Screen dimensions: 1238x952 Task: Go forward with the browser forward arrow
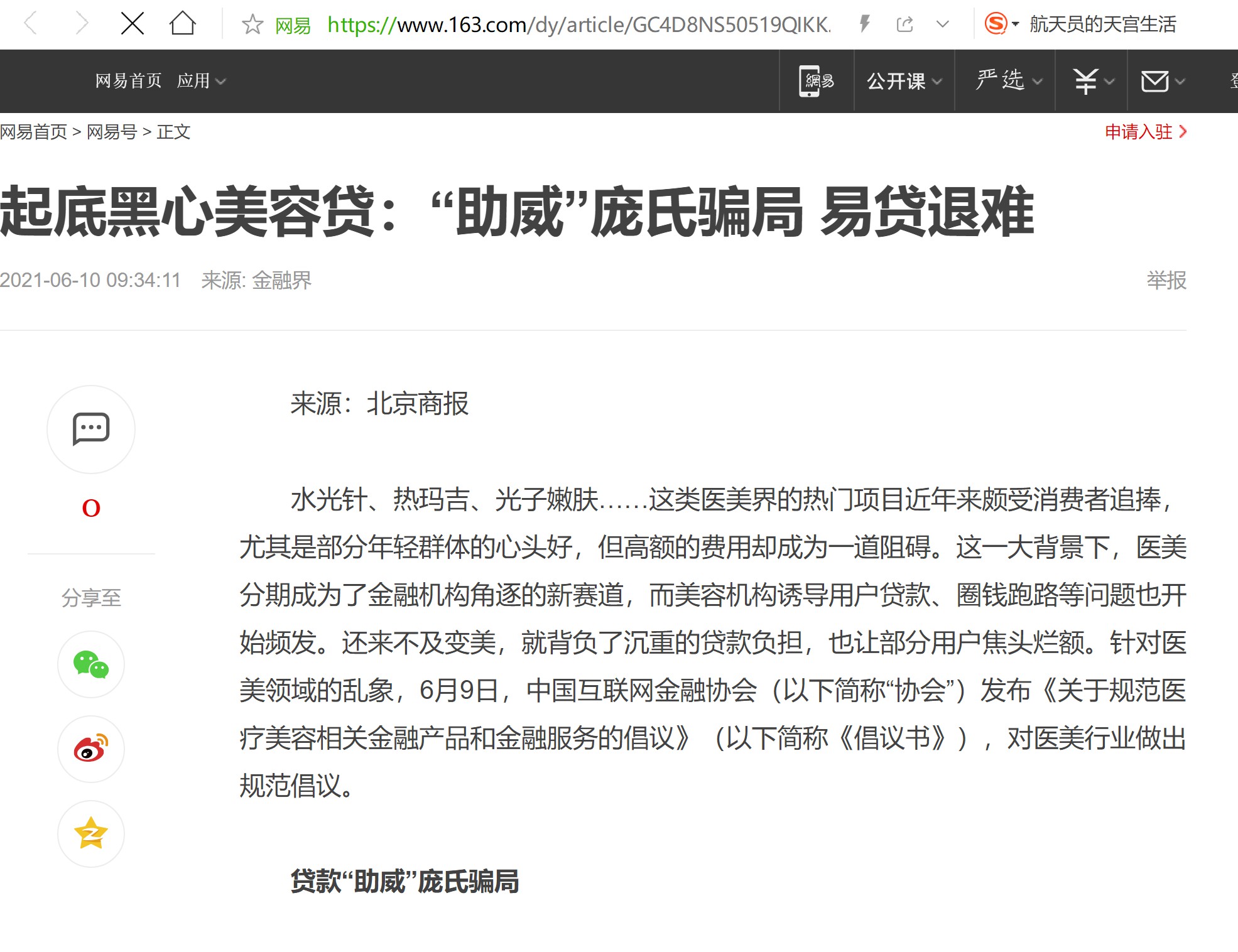click(82, 24)
